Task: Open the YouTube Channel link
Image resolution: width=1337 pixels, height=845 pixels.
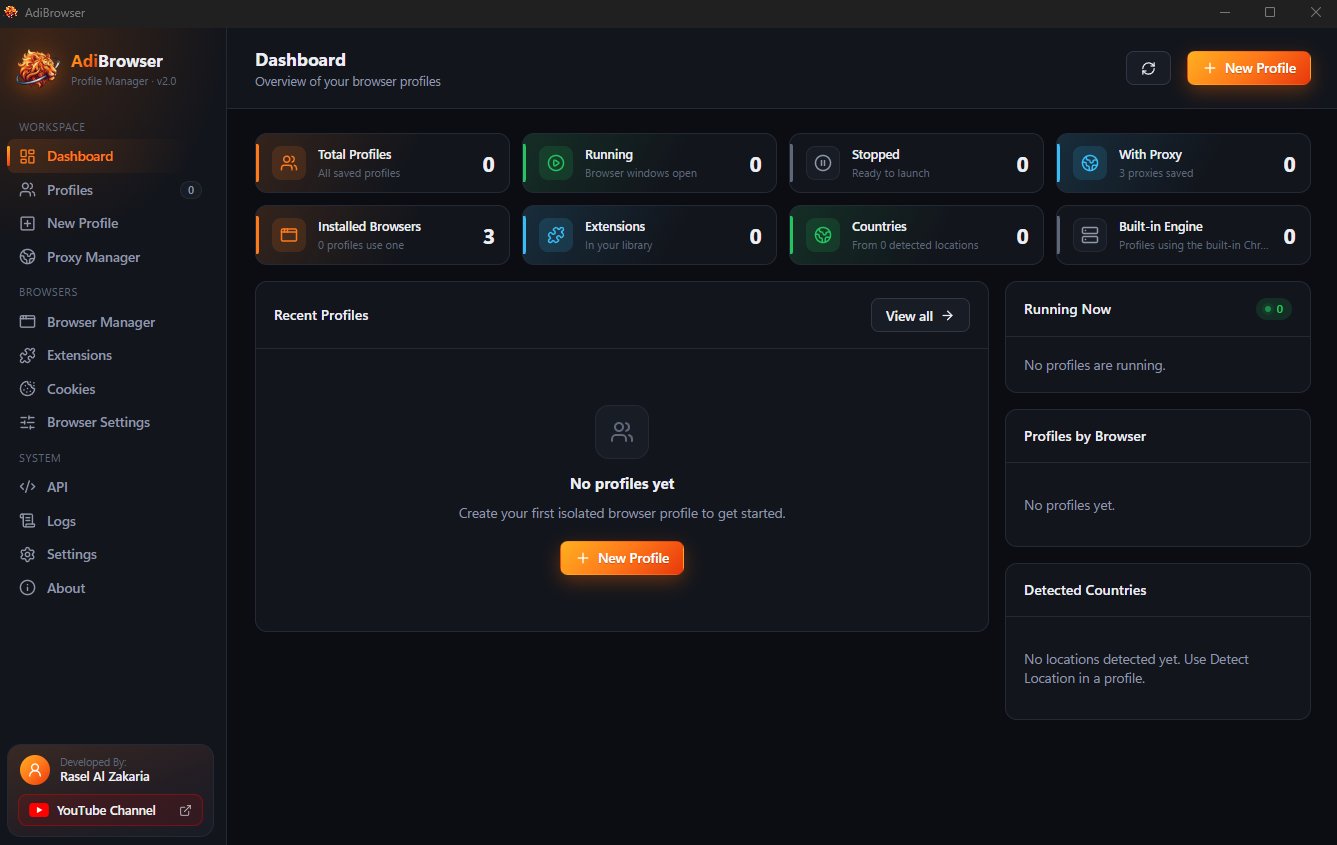Action: pos(110,810)
